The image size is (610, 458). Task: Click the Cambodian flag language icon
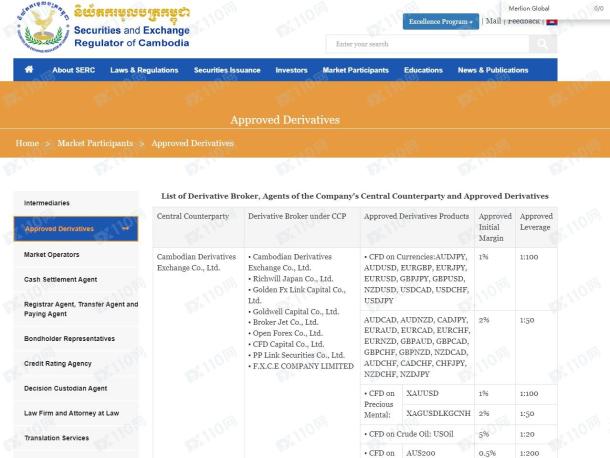coord(552,22)
